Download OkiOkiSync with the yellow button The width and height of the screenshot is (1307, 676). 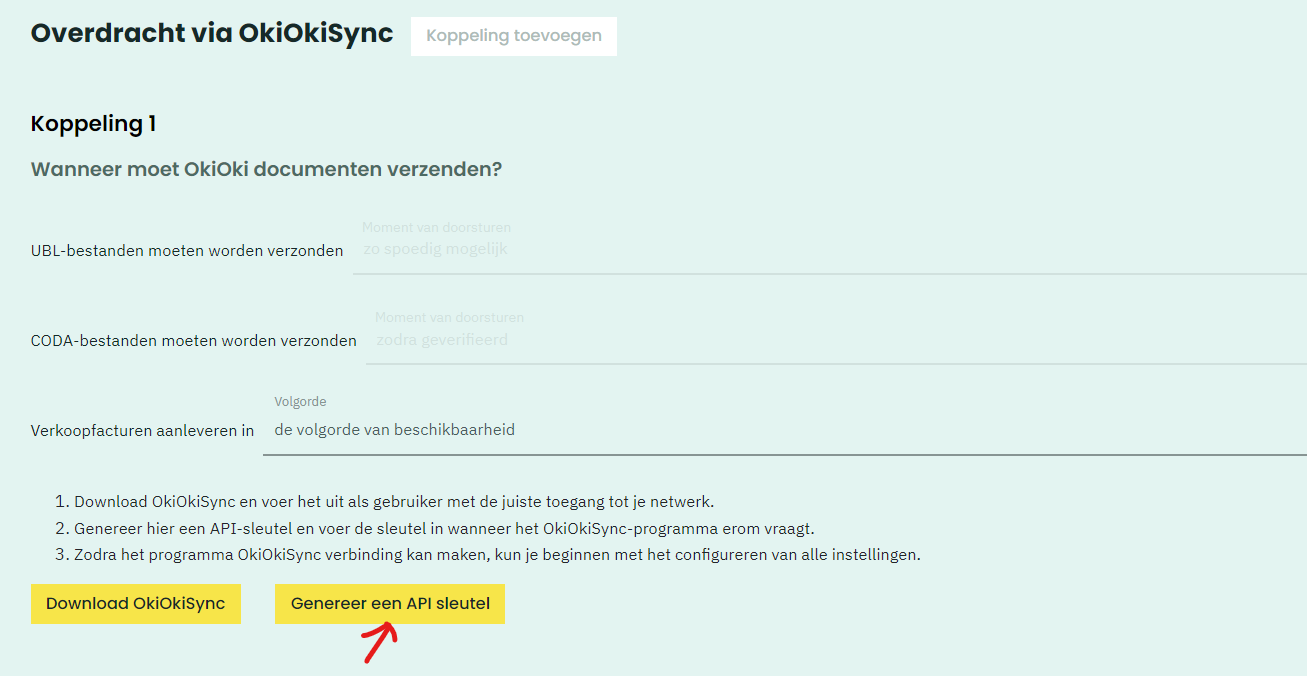pos(136,604)
